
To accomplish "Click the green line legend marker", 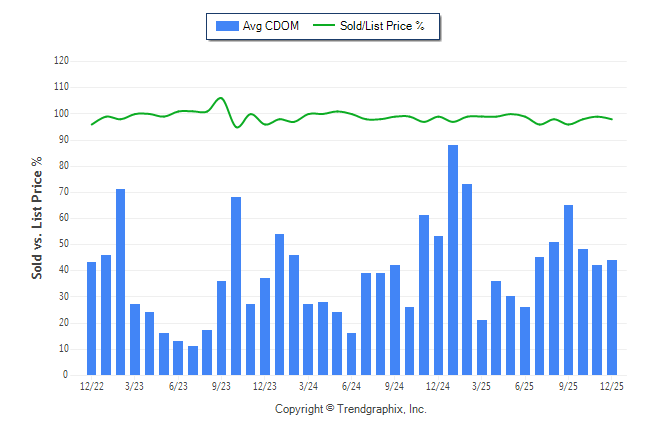I will tap(323, 26).
